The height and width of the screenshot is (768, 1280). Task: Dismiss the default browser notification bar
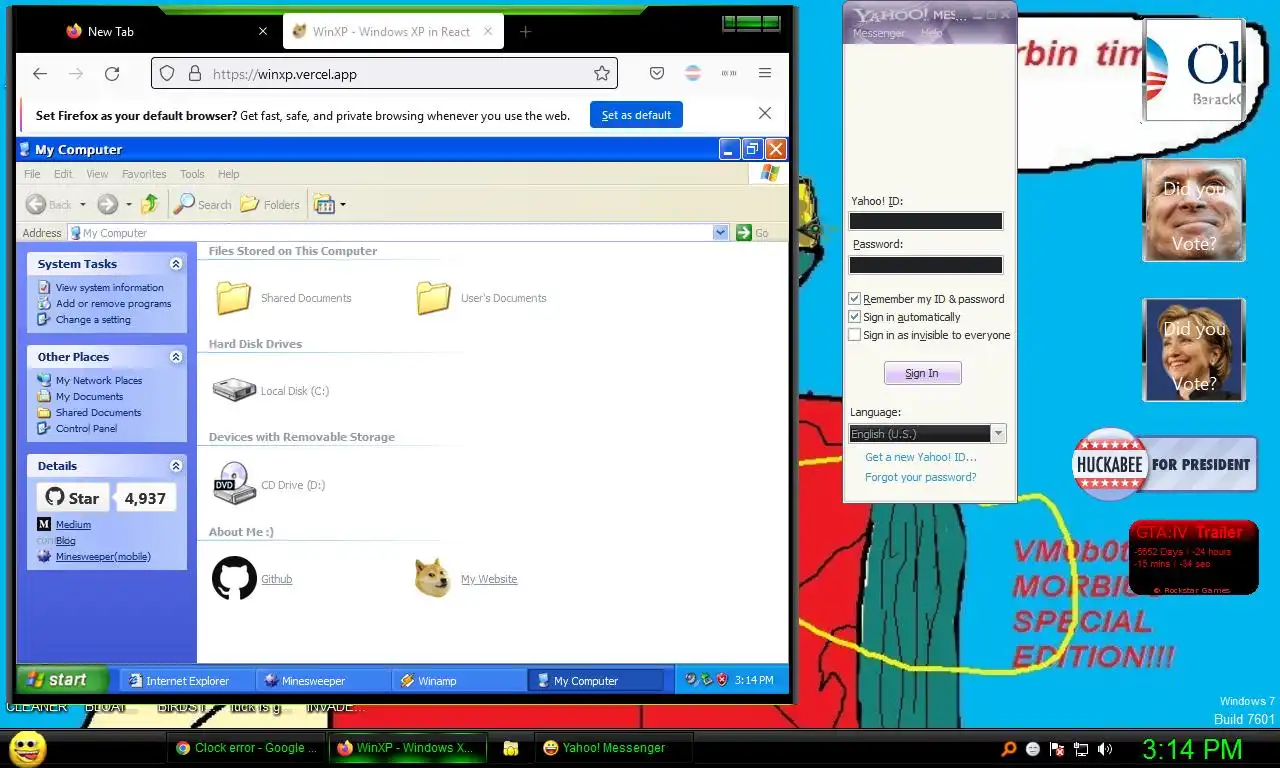pyautogui.click(x=765, y=114)
